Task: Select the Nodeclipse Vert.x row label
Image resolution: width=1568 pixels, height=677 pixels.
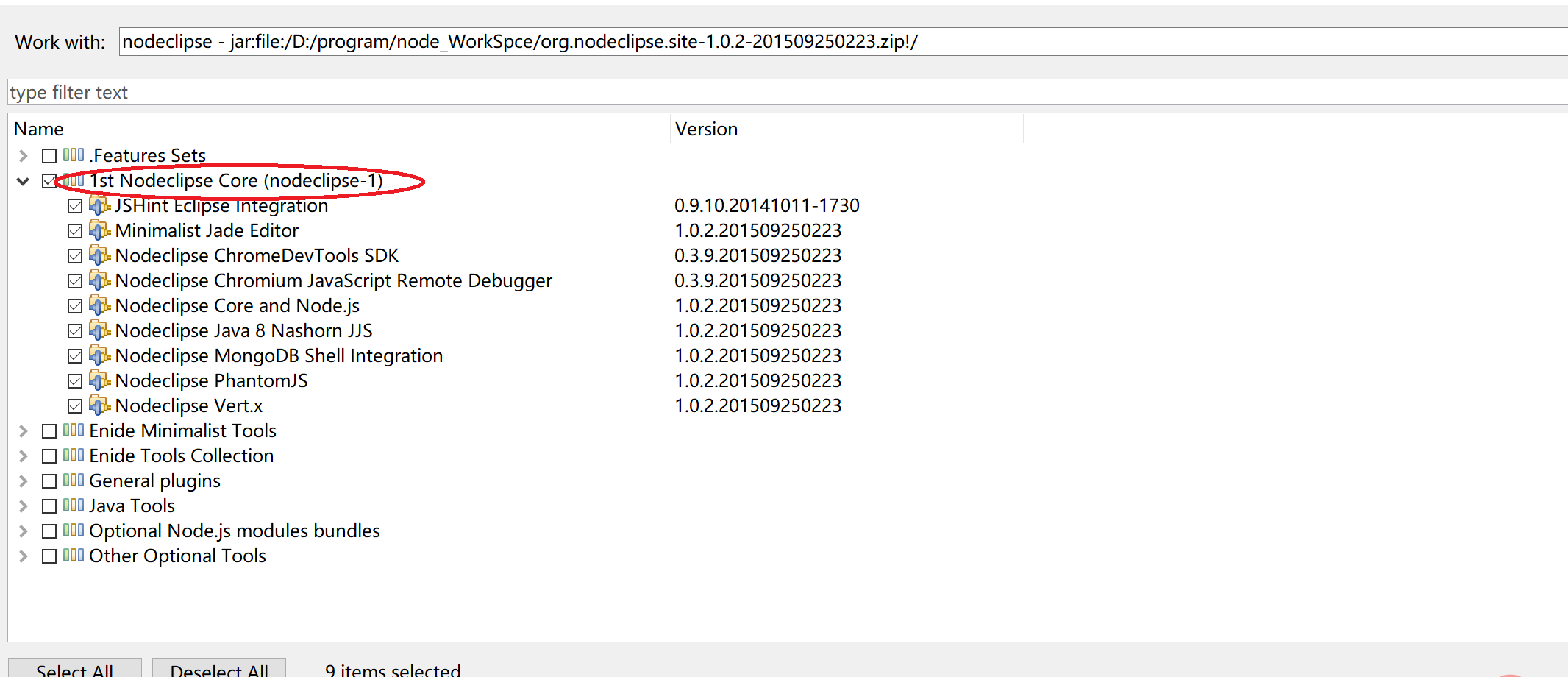Action: (x=189, y=405)
